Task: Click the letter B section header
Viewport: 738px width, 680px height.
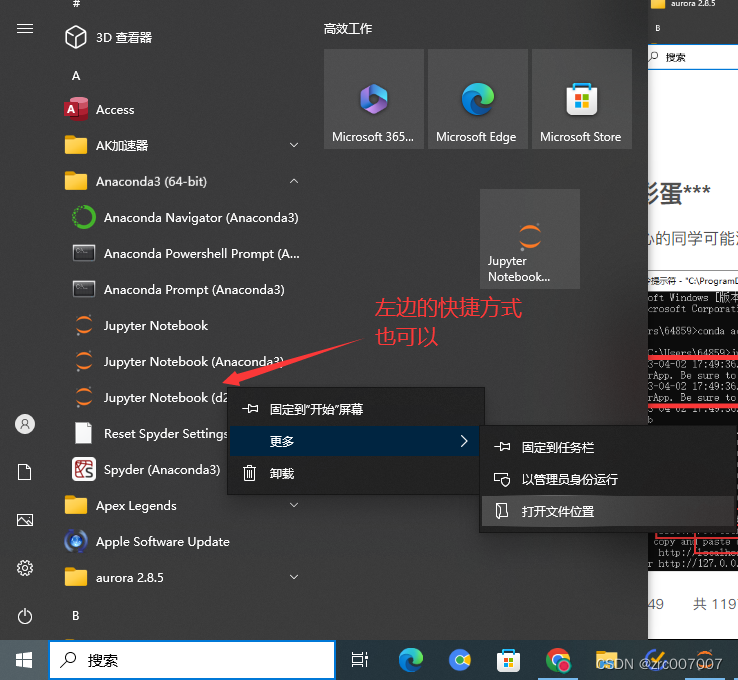Action: [76, 616]
